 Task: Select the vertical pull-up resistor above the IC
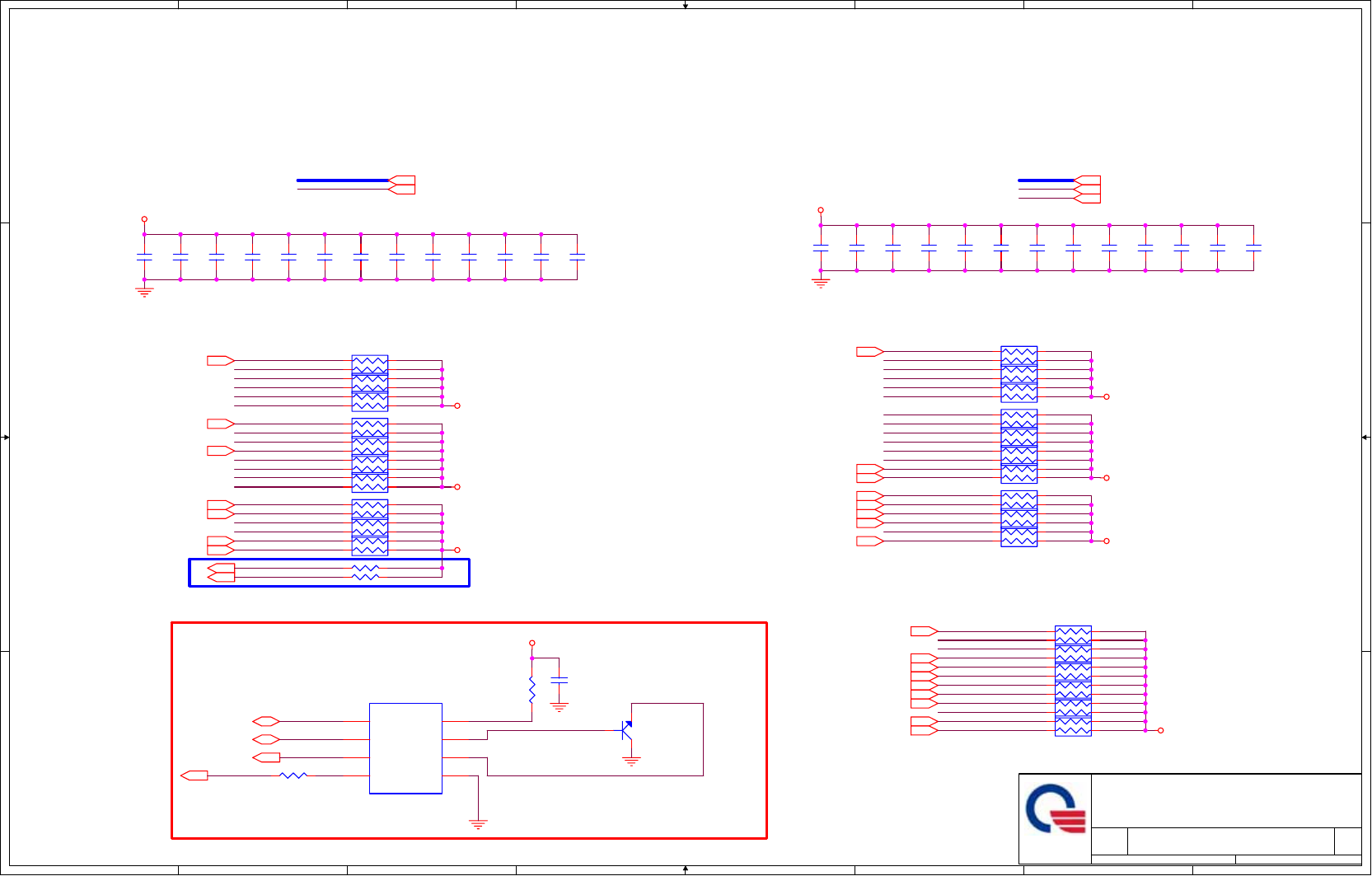532,691
